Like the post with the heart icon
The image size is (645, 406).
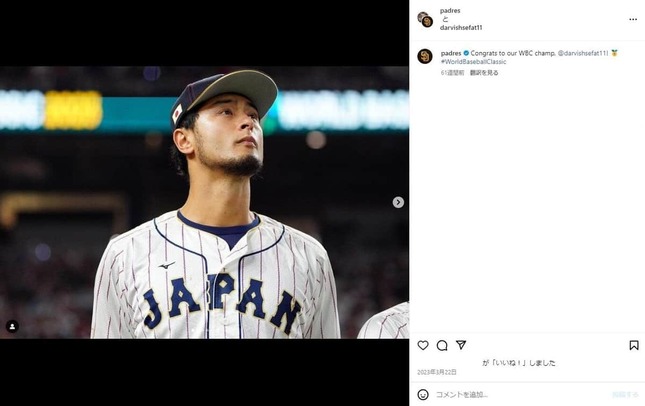(423, 345)
